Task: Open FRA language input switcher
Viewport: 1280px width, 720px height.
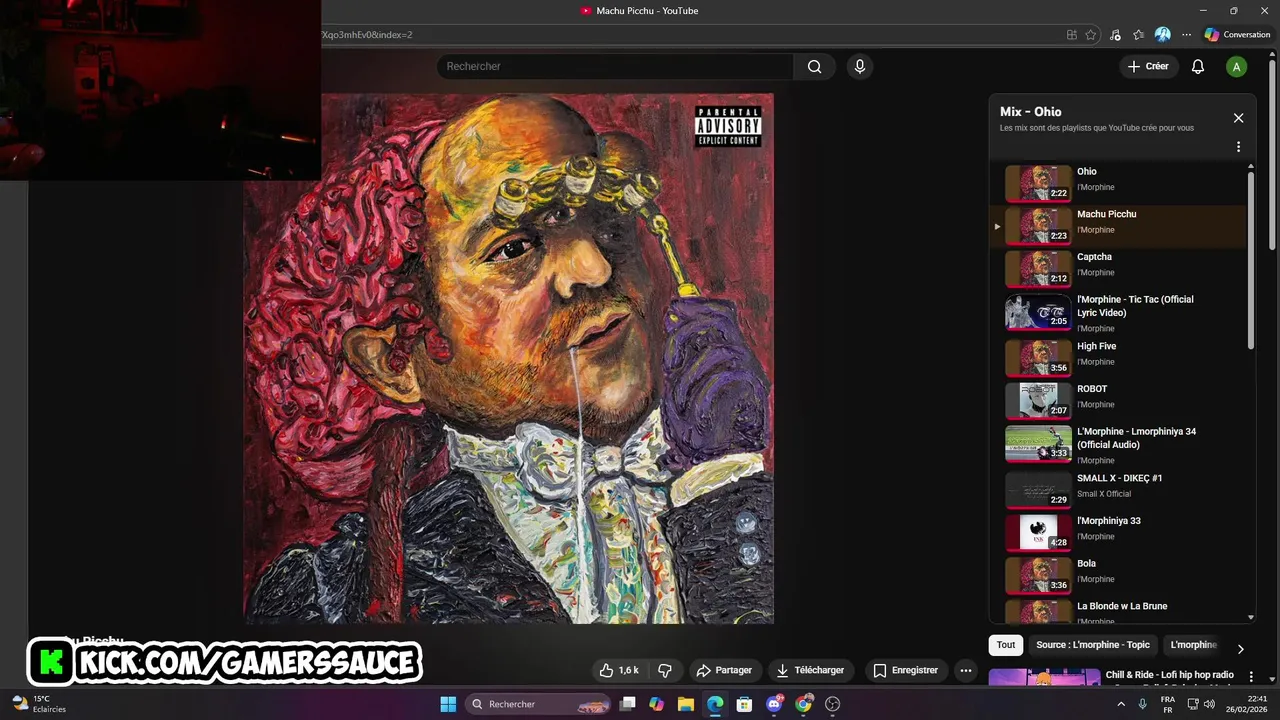Action: [1168, 704]
